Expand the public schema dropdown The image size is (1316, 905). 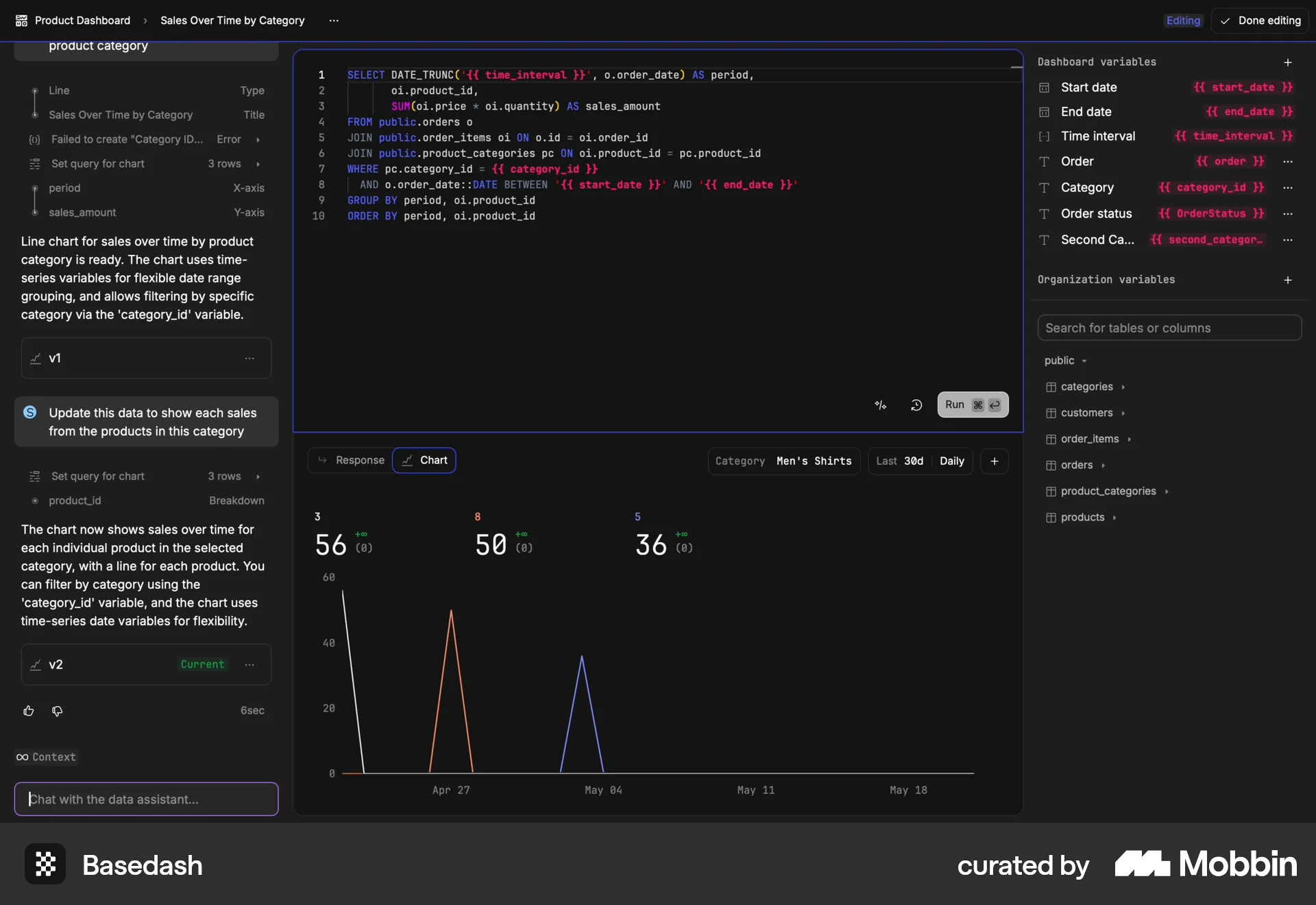tap(1066, 361)
